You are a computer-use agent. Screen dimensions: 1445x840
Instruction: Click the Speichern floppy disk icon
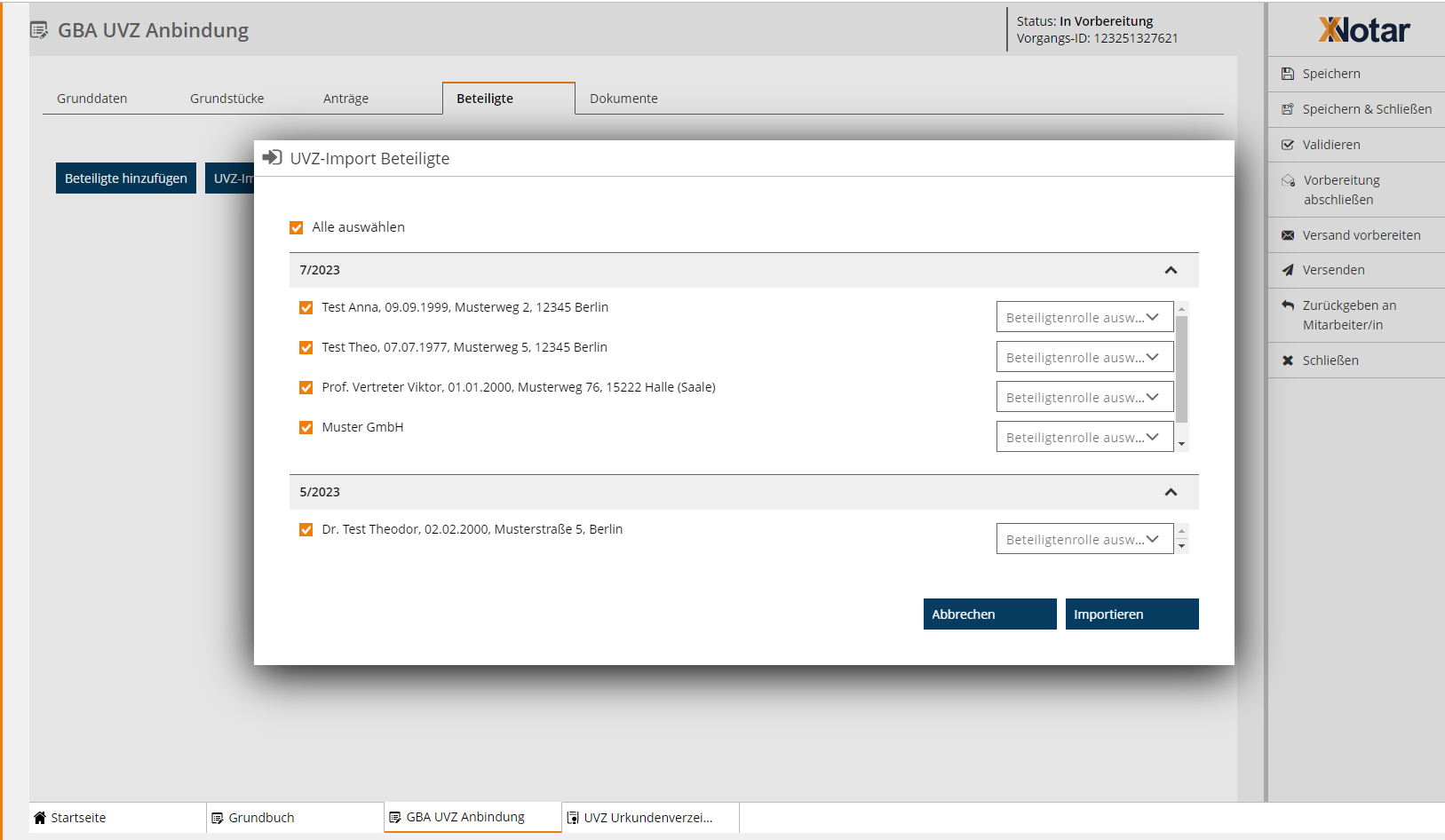[1288, 74]
